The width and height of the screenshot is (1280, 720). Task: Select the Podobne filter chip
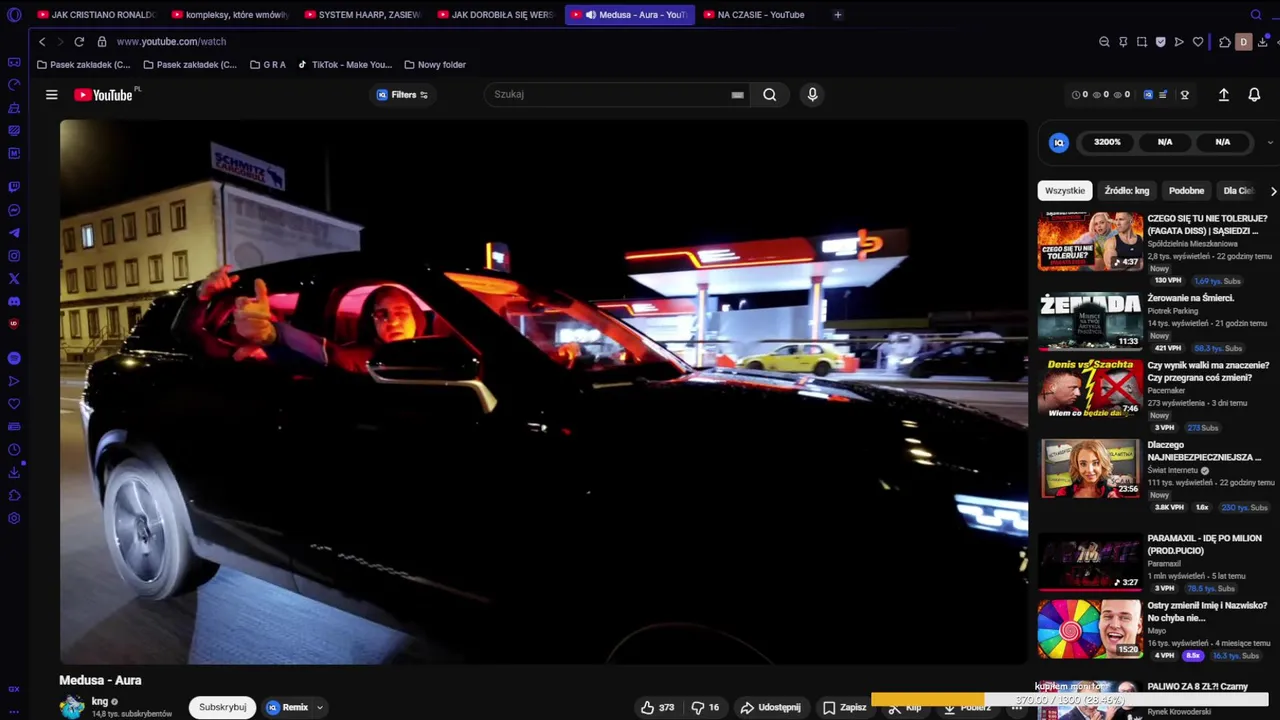coord(1187,191)
